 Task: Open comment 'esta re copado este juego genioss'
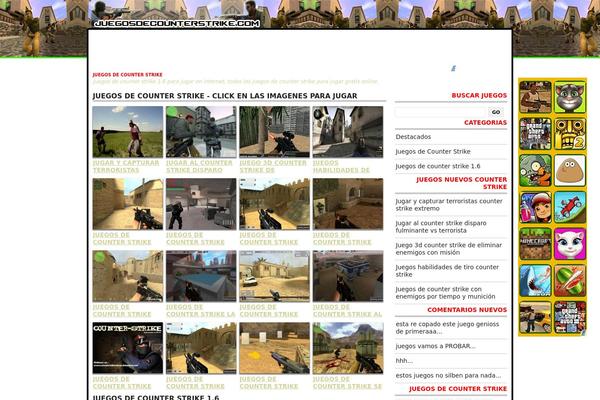(447, 328)
